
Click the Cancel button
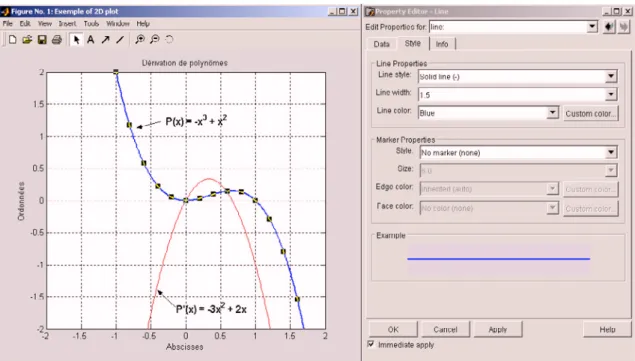pos(445,329)
